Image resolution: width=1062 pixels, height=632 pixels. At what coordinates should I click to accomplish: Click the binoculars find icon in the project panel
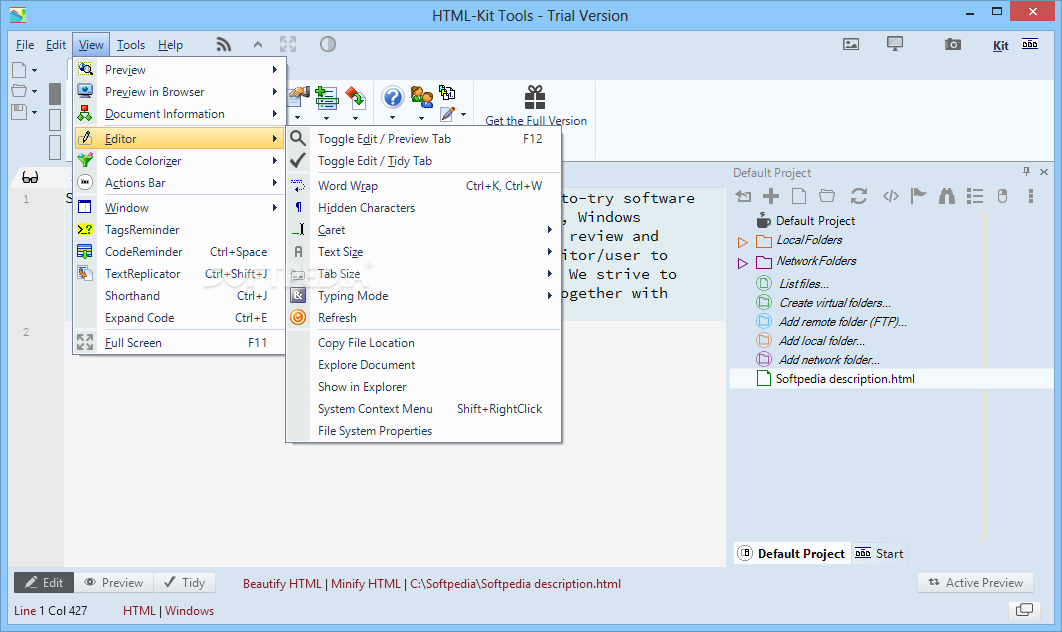coord(947,196)
